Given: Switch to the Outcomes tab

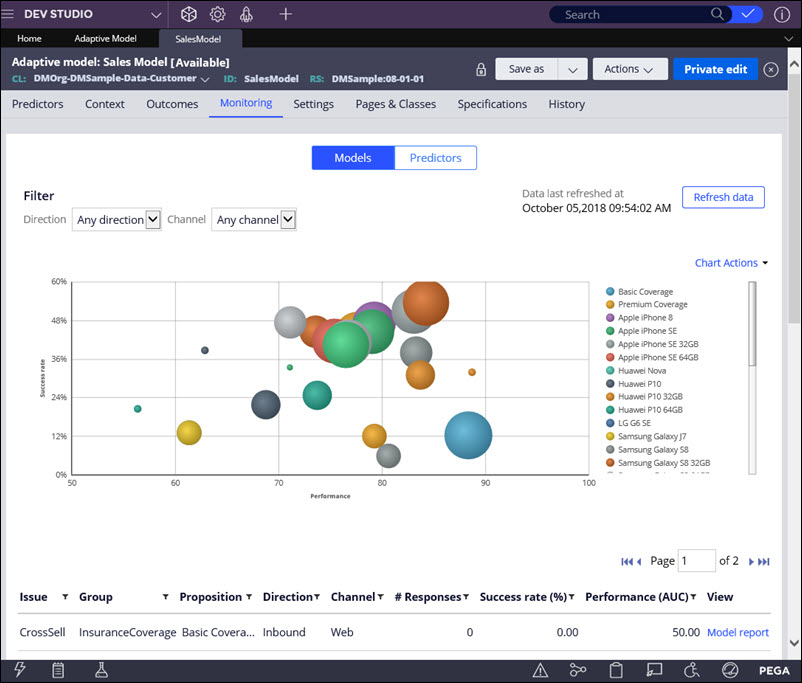Looking at the screenshot, I should (x=172, y=104).
